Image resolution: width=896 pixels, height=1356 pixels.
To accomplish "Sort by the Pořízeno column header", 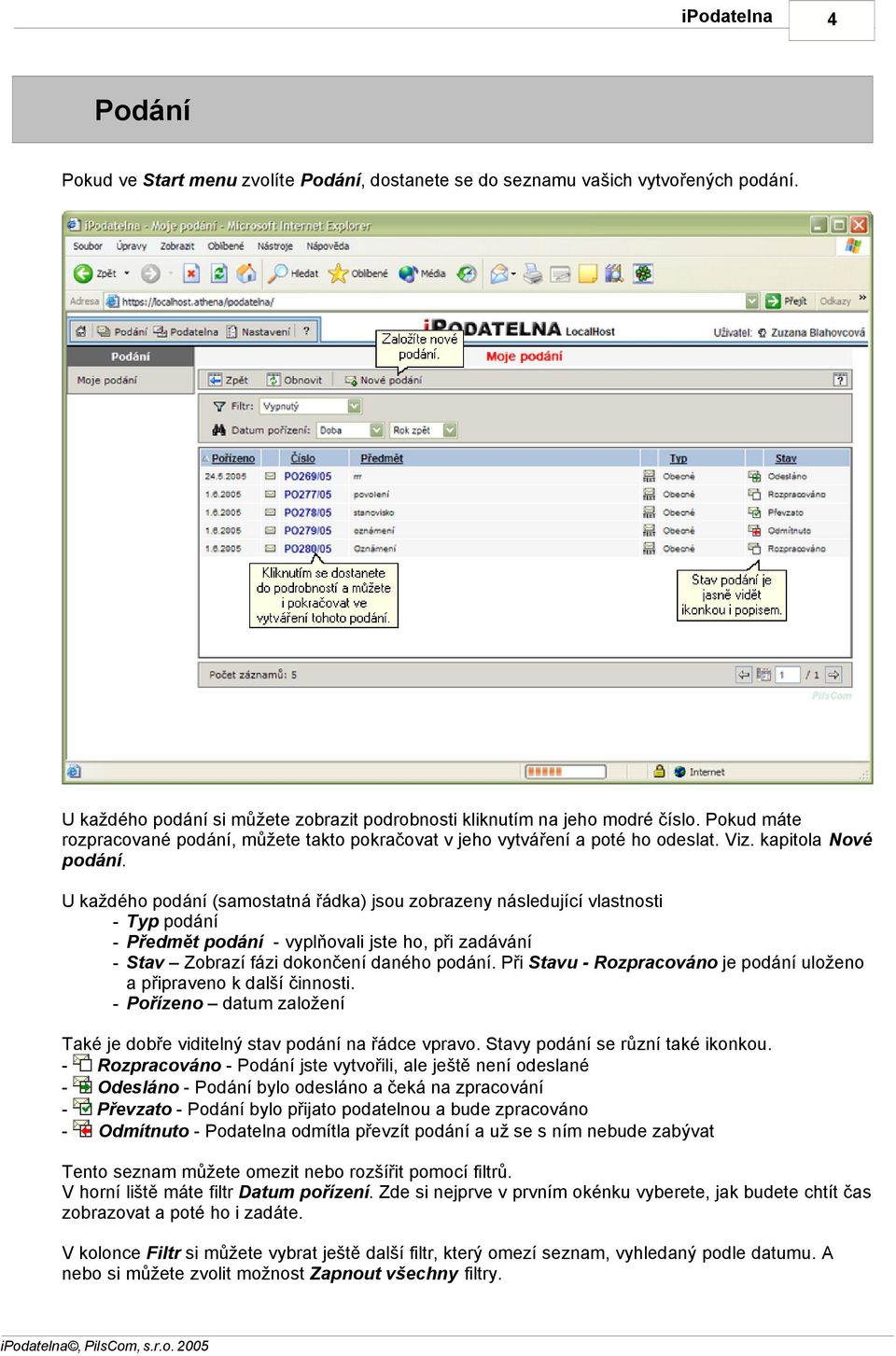I will (x=233, y=458).
